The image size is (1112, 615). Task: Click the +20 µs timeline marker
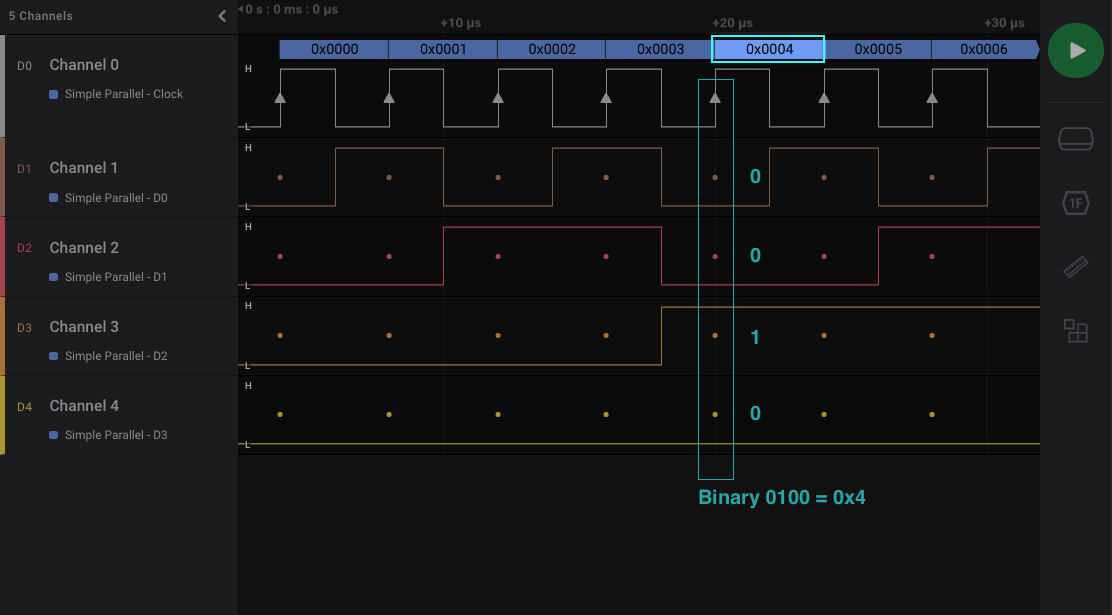click(x=733, y=22)
